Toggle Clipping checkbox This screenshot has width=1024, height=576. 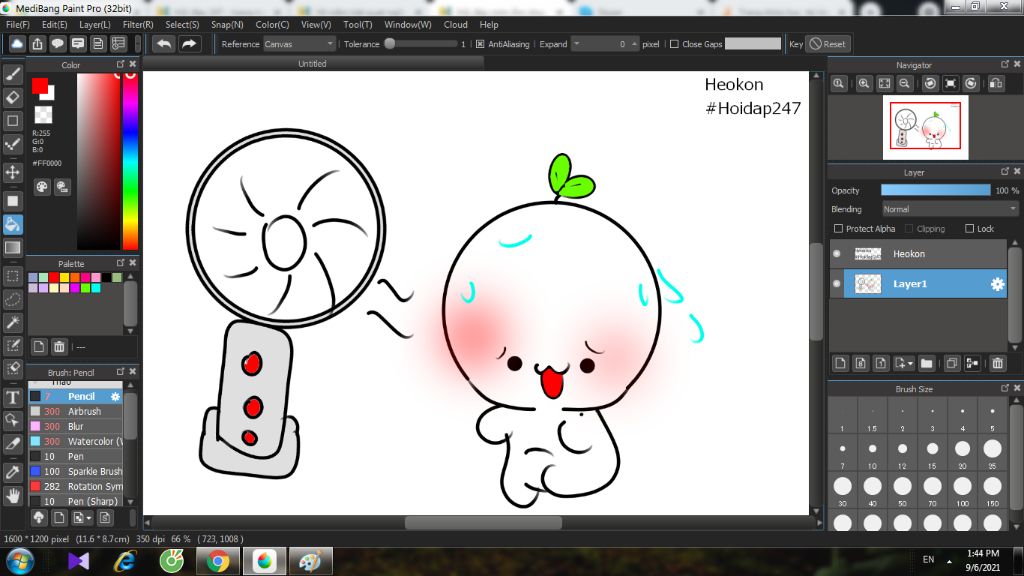tap(909, 229)
